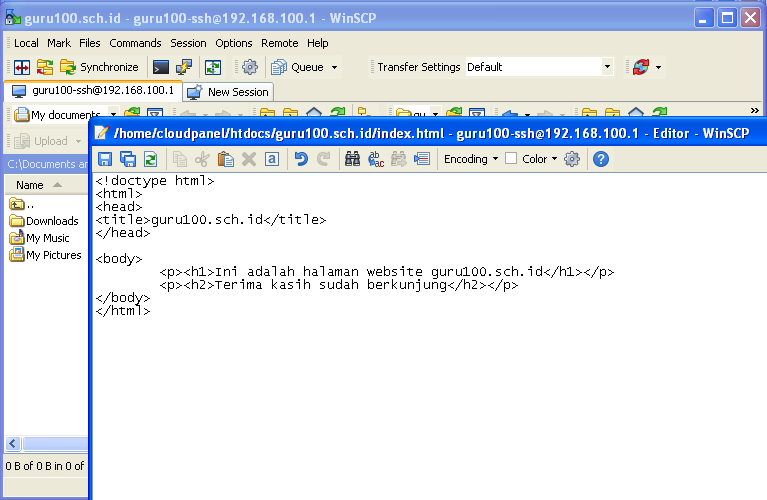Click the Undo arrow in editor toolbar
767x500 pixels.
(301, 159)
